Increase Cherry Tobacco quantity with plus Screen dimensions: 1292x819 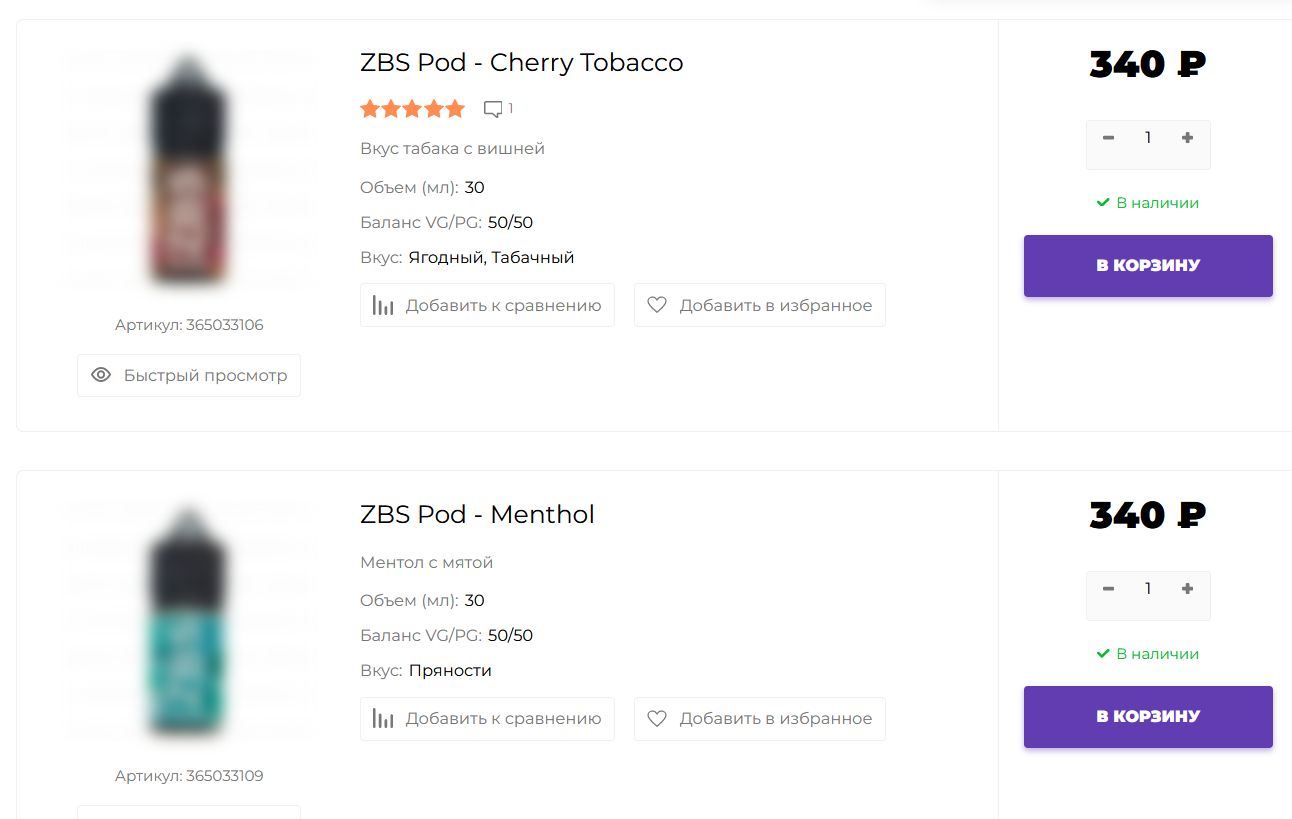click(x=1187, y=138)
